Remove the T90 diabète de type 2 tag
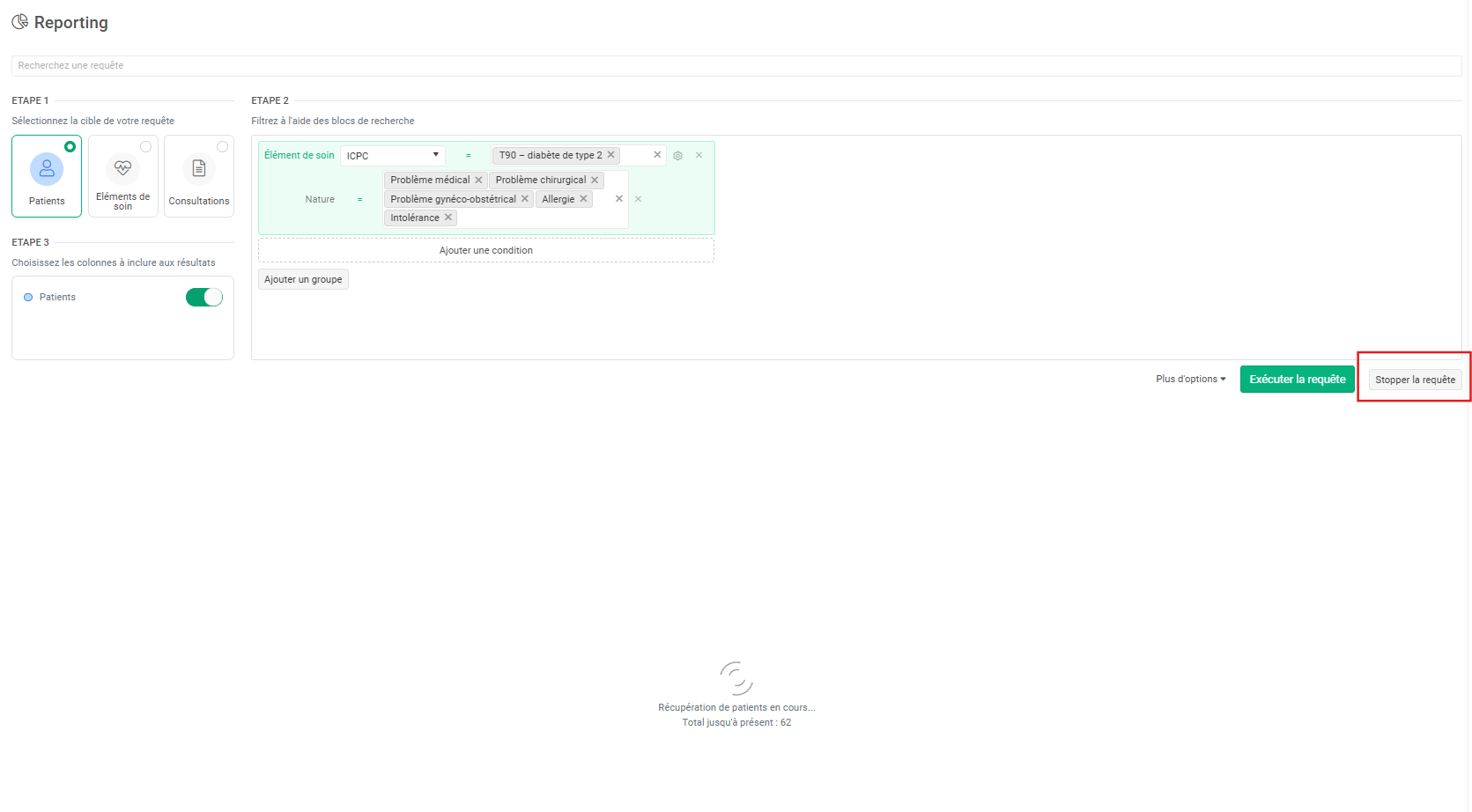This screenshot has width=1472, height=812. (610, 155)
